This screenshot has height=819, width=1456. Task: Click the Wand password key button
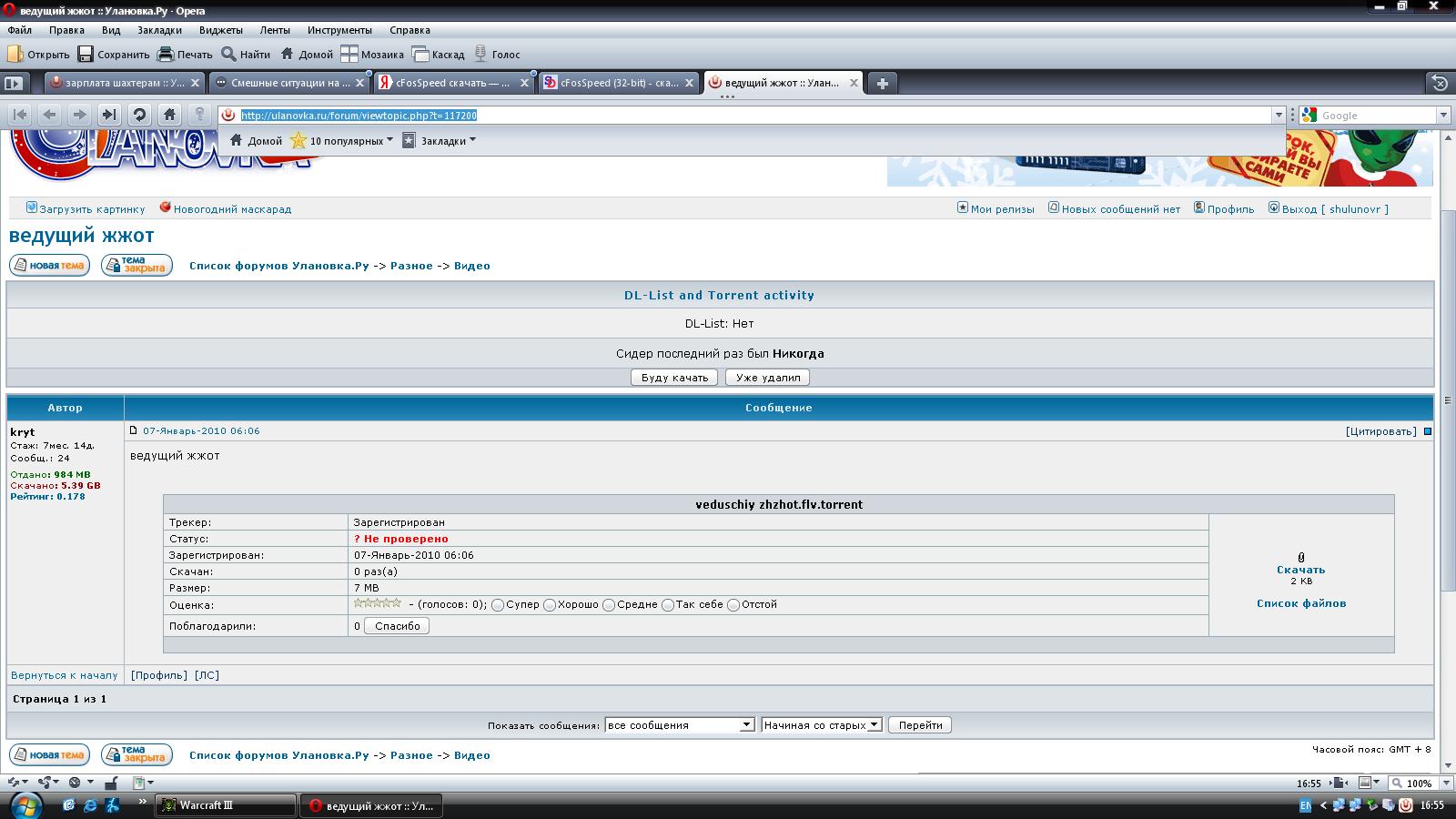coord(199,115)
